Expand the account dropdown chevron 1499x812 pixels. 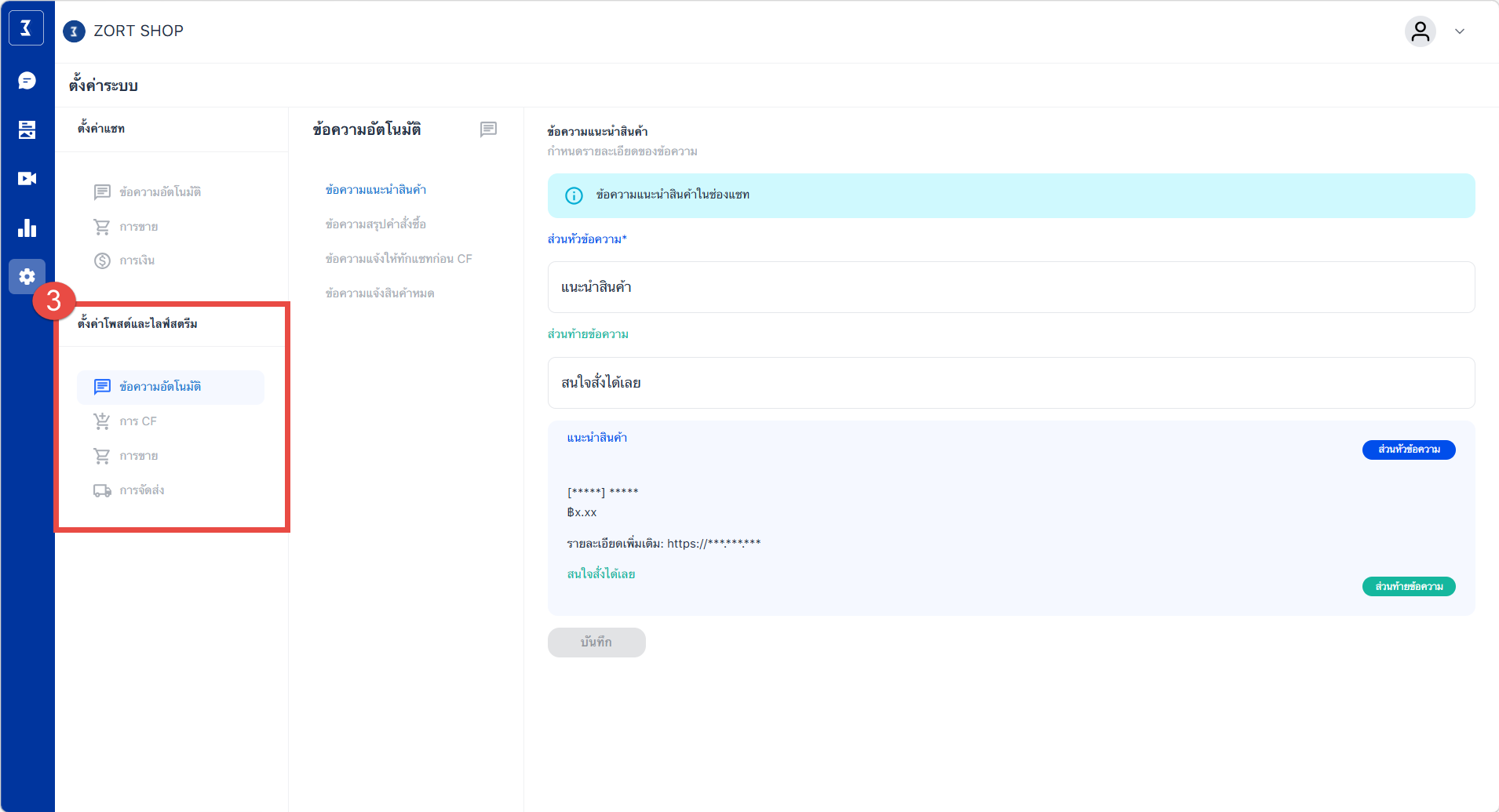coord(1460,31)
